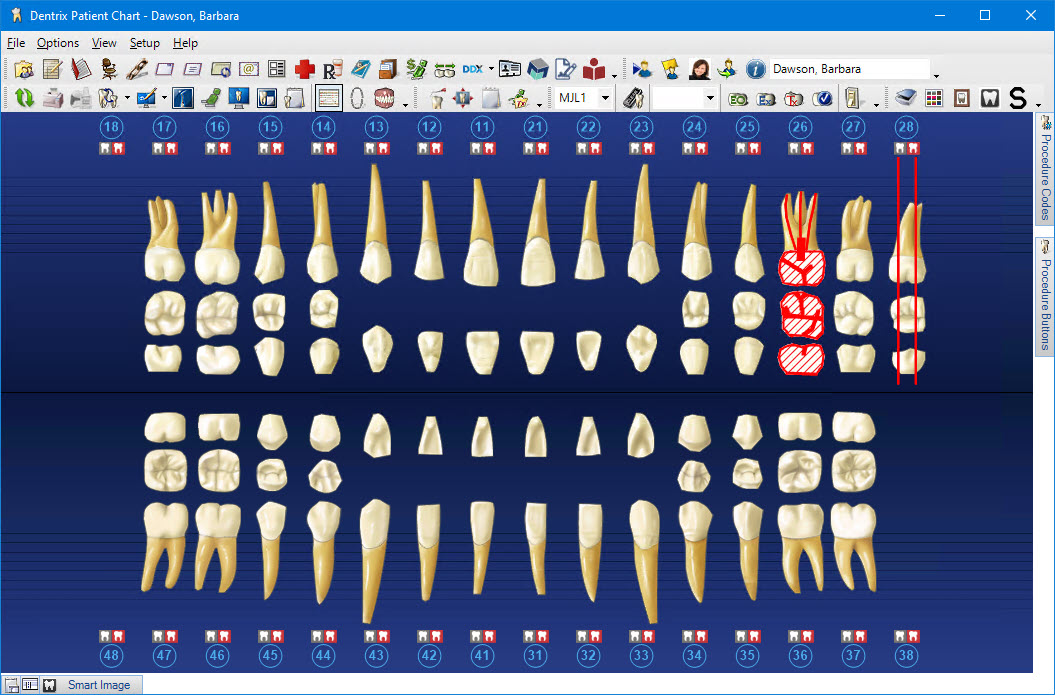Click the blue patient information icon
This screenshot has height=695, width=1055.
point(756,69)
